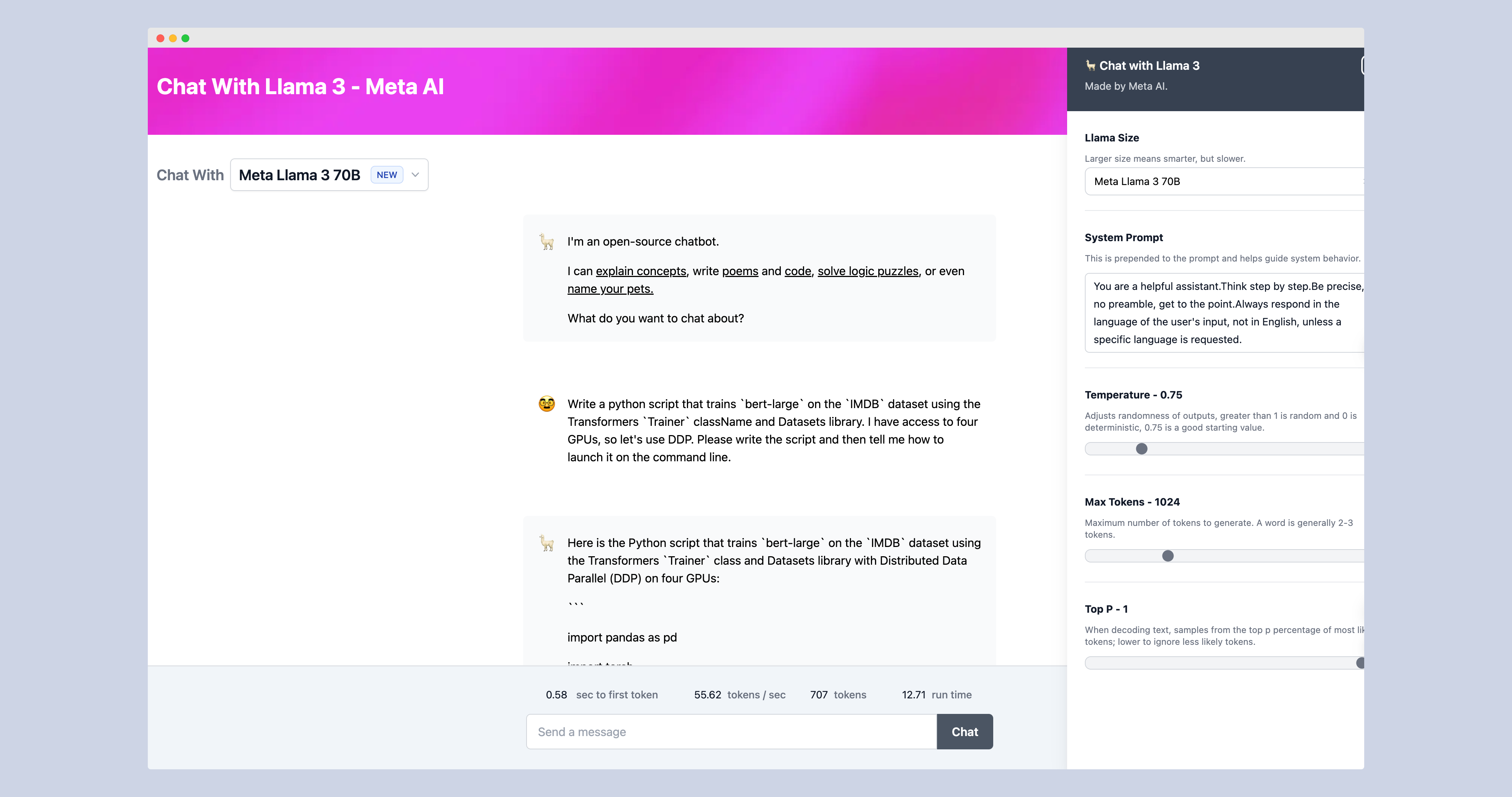This screenshot has height=797, width=1512.
Task: Click the Top P slider track
Action: [x=1221, y=663]
